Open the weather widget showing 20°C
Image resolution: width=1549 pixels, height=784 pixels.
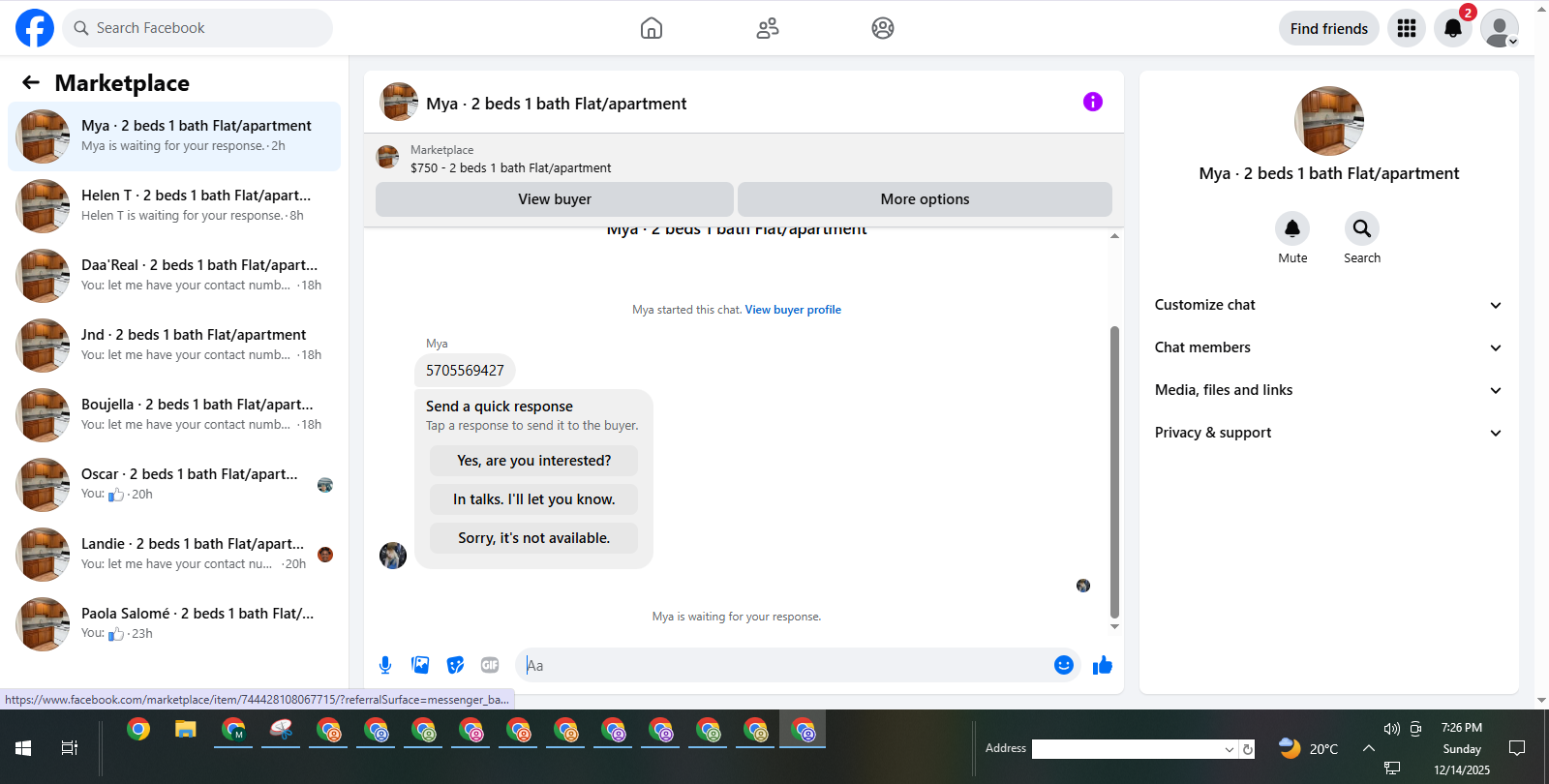pyautogui.click(x=1308, y=748)
